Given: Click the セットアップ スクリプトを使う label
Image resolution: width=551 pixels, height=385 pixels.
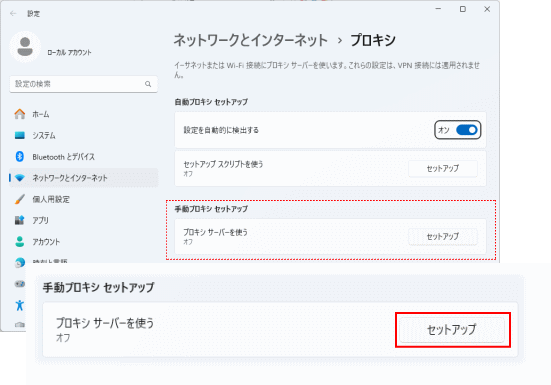Looking at the screenshot, I should pyautogui.click(x=223, y=164).
